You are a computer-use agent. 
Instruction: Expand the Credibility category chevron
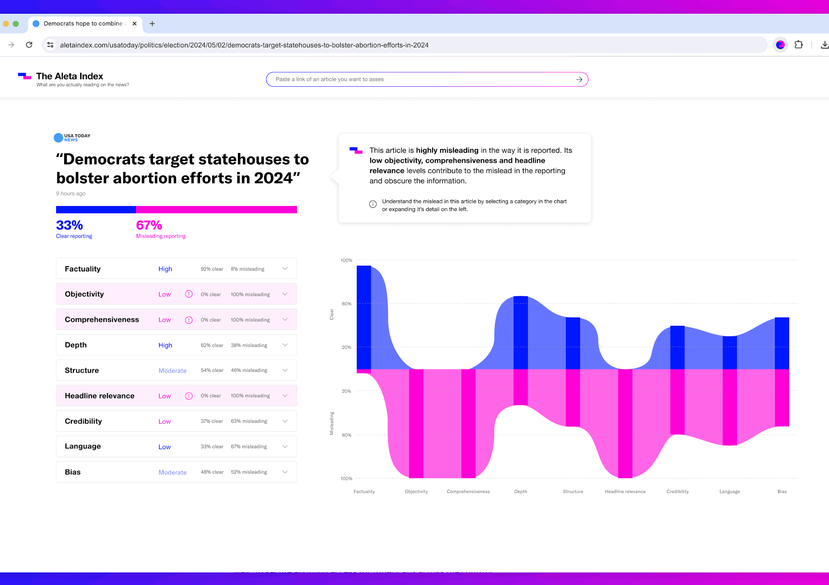285,421
